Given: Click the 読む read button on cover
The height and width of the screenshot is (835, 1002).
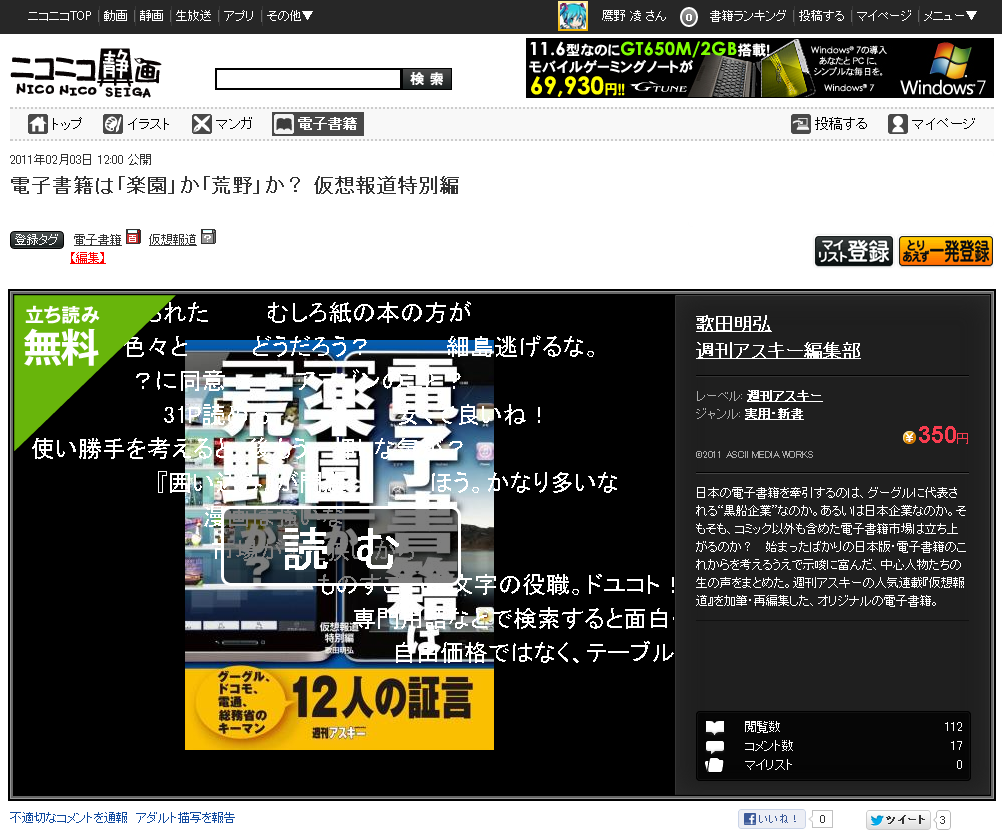Looking at the screenshot, I should pyautogui.click(x=341, y=547).
